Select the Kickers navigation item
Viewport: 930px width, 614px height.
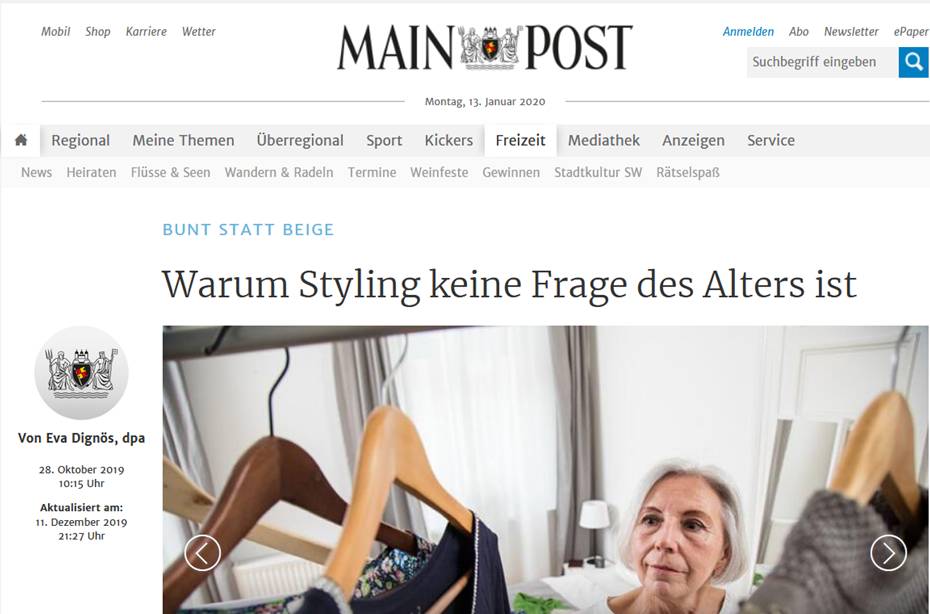click(448, 141)
